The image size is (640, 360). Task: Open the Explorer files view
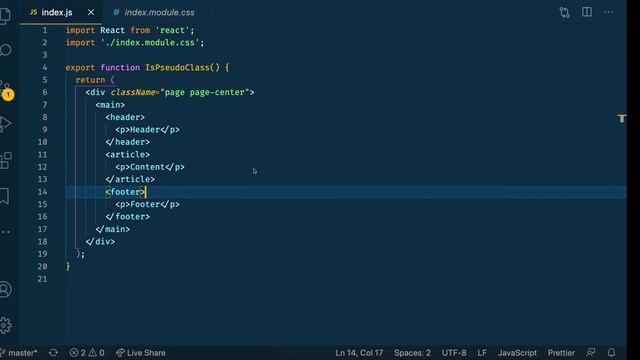click(x=5, y=16)
